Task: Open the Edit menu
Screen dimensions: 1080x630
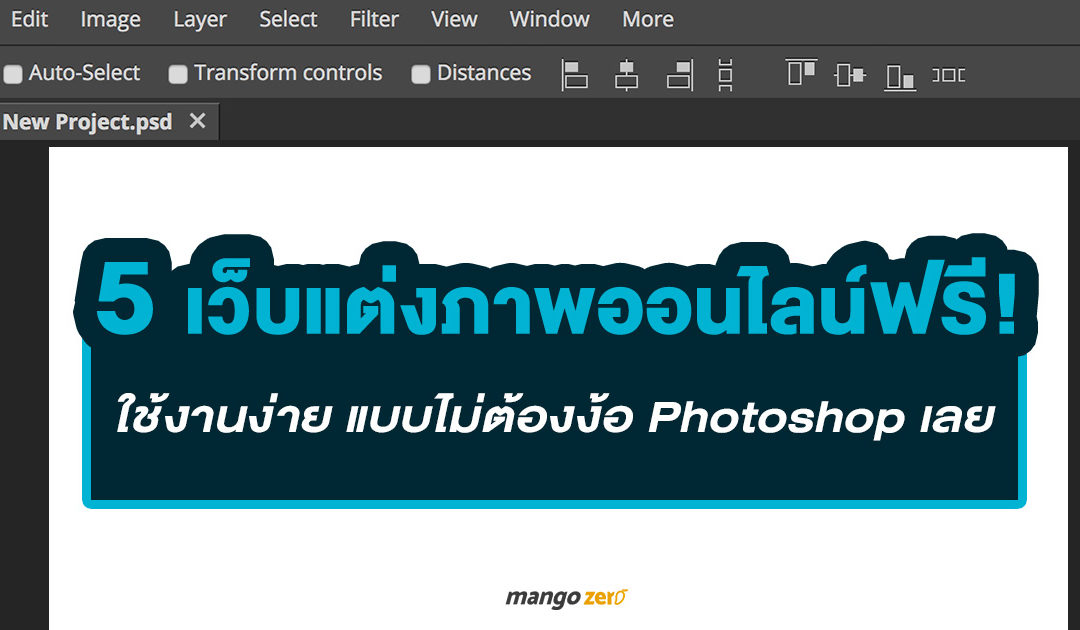Action: [x=29, y=19]
